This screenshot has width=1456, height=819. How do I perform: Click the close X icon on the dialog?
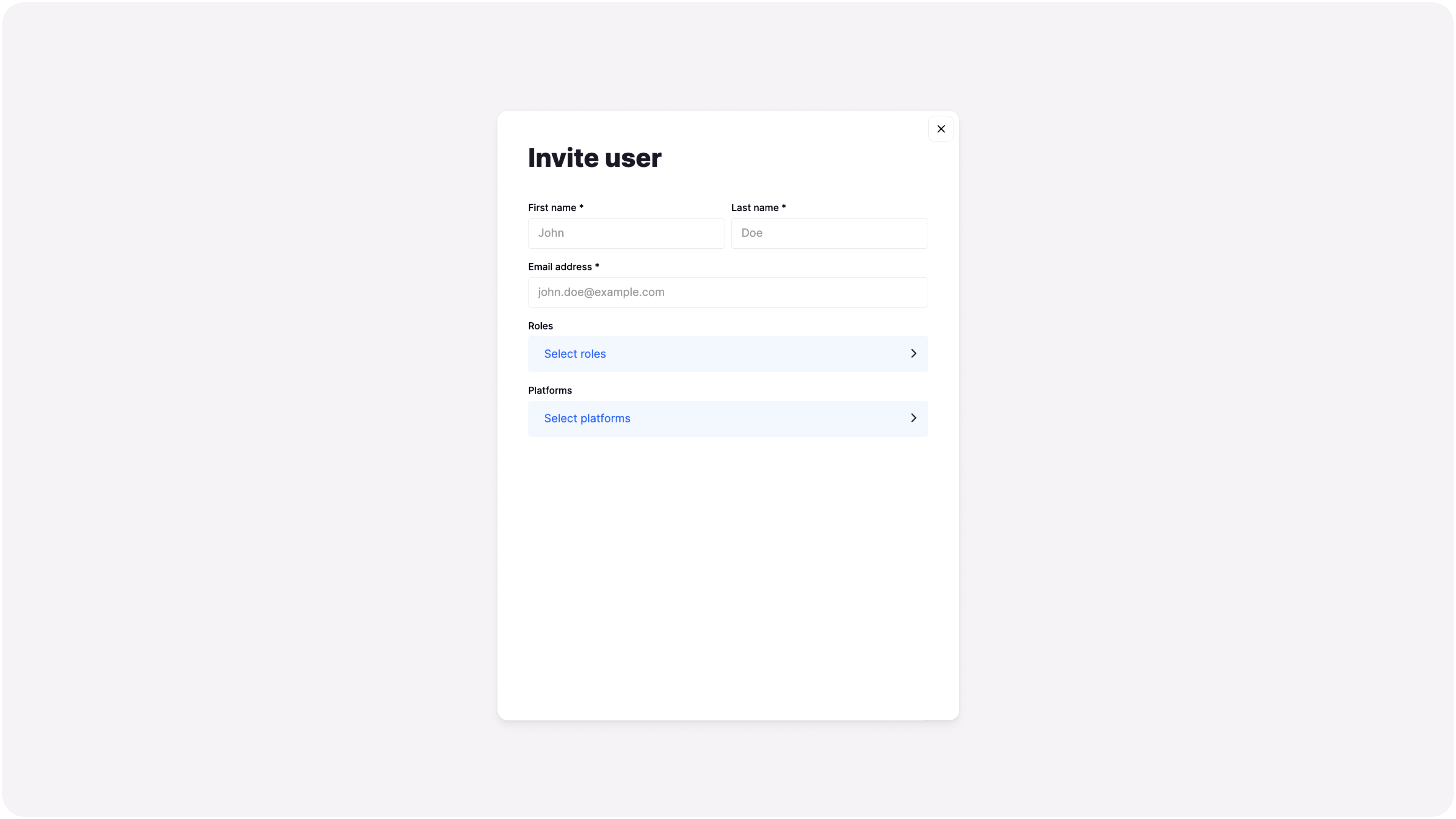[941, 128]
